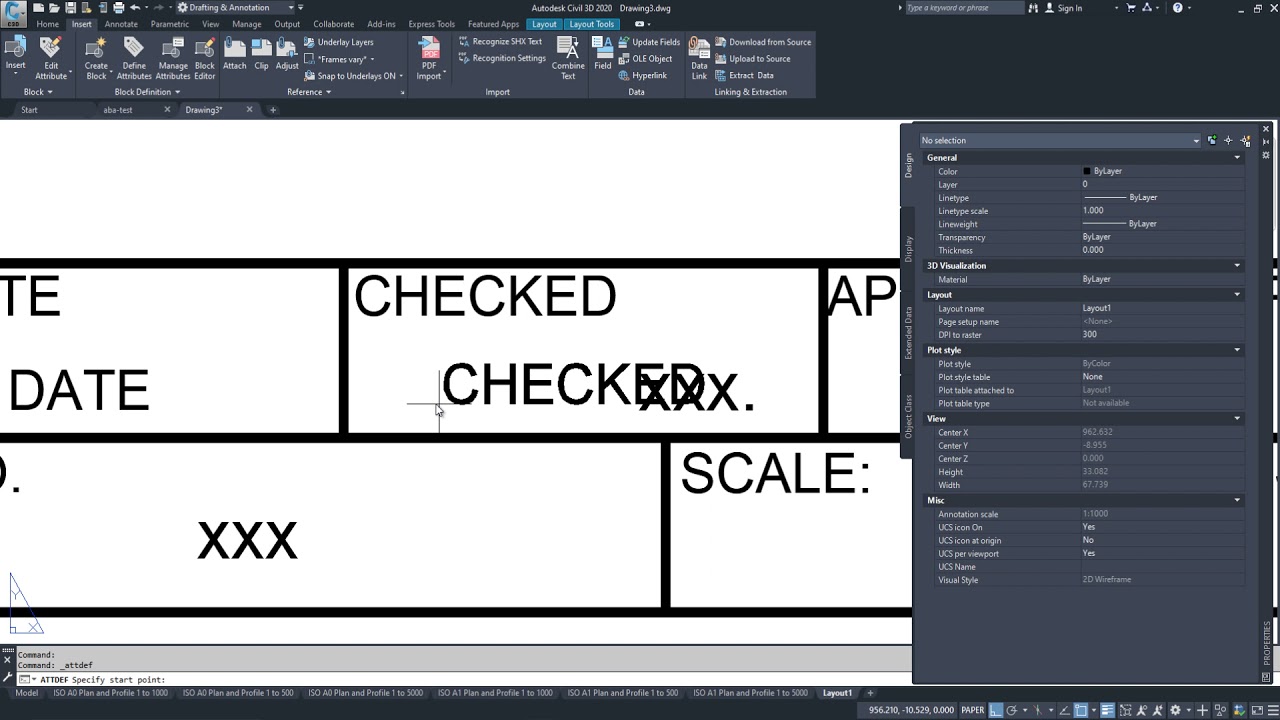Click the Attach reference icon

click(x=234, y=55)
